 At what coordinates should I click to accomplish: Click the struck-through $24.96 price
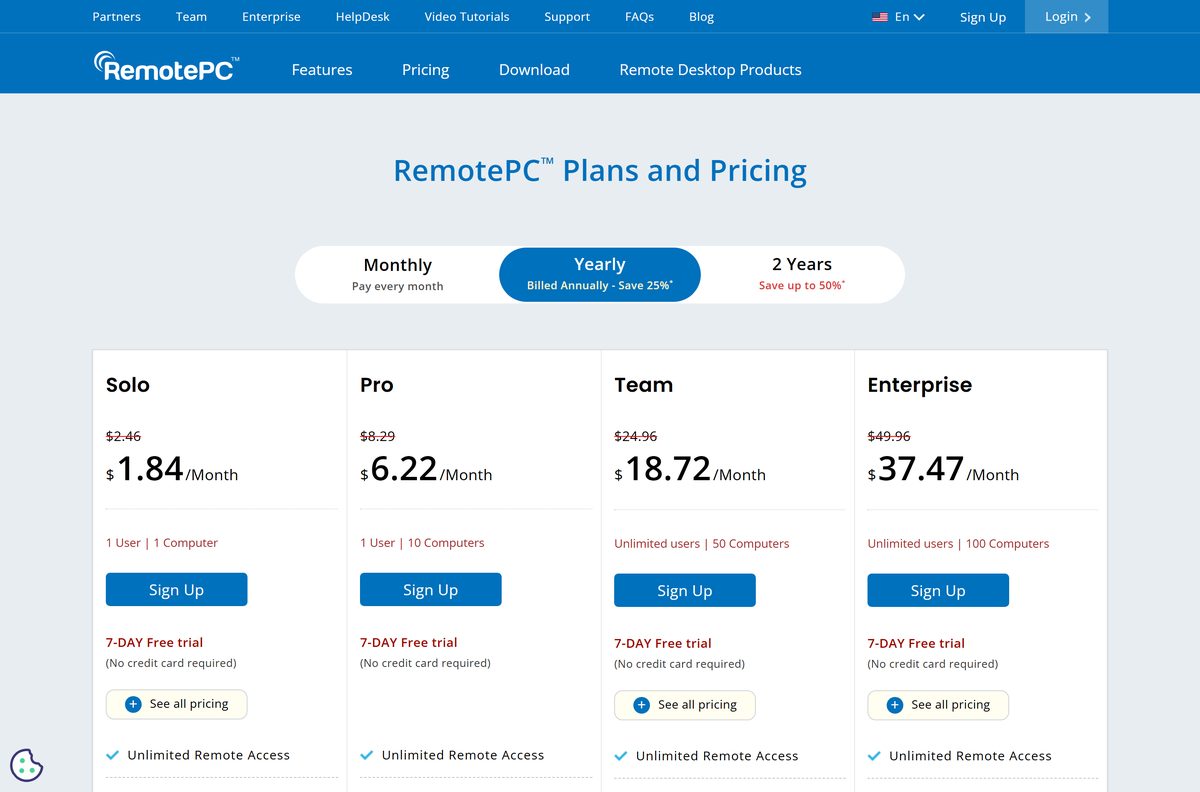636,436
